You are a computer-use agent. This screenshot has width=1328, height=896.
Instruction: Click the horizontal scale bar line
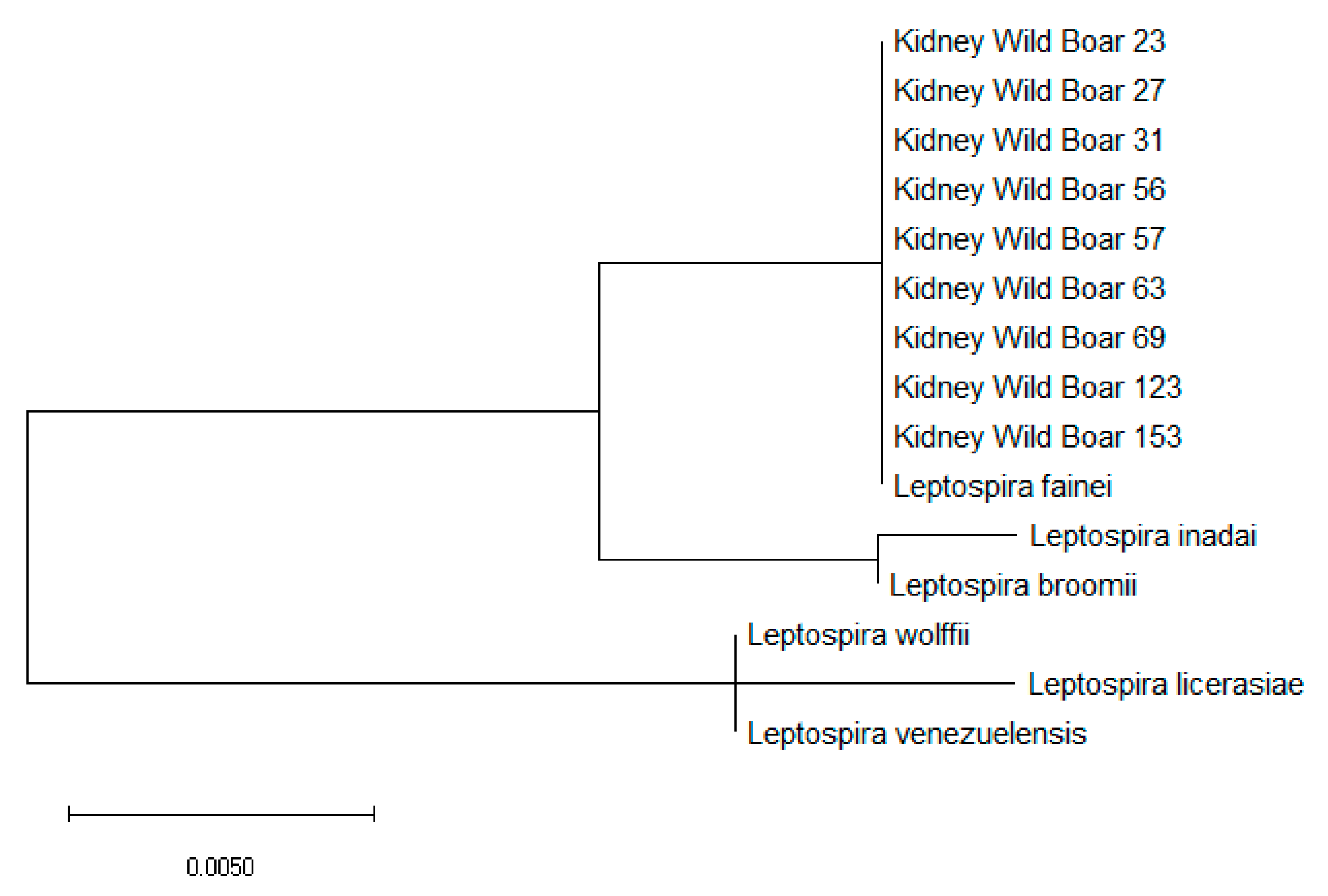pyautogui.click(x=221, y=814)
